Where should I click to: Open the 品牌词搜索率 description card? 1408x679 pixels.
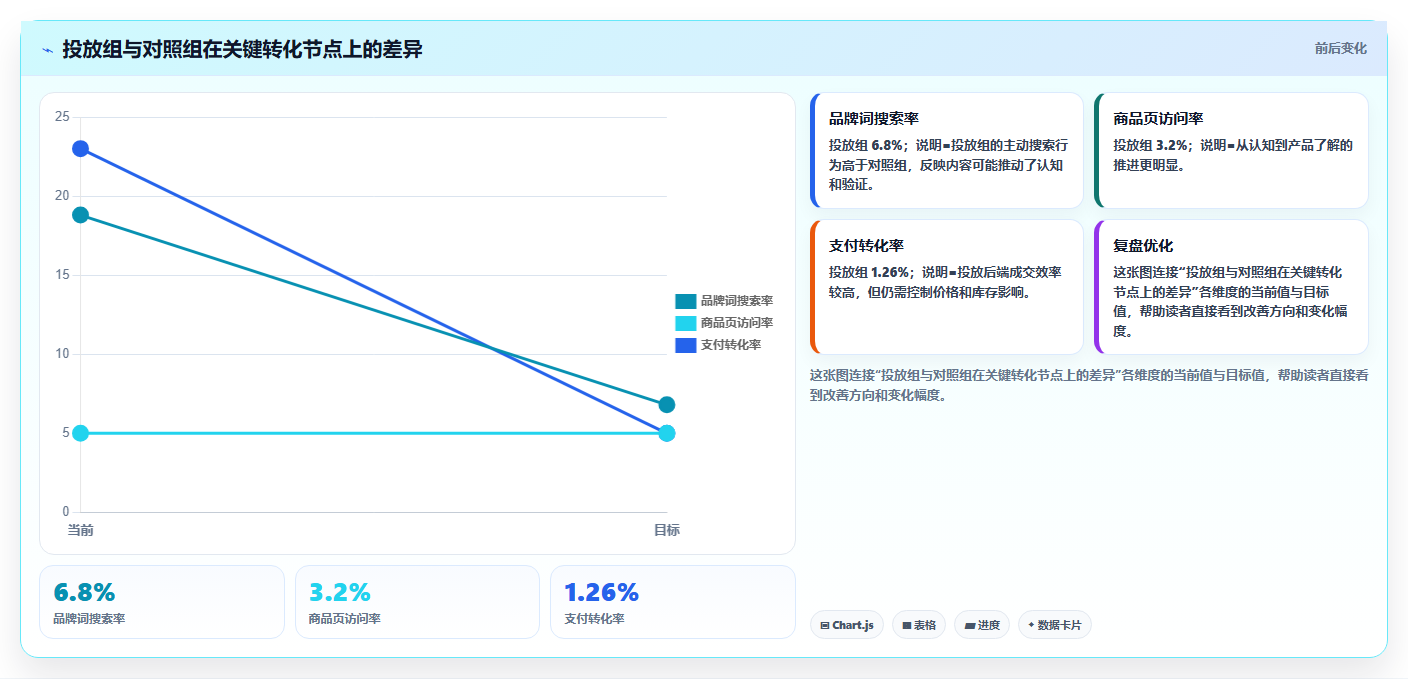[x=947, y=150]
